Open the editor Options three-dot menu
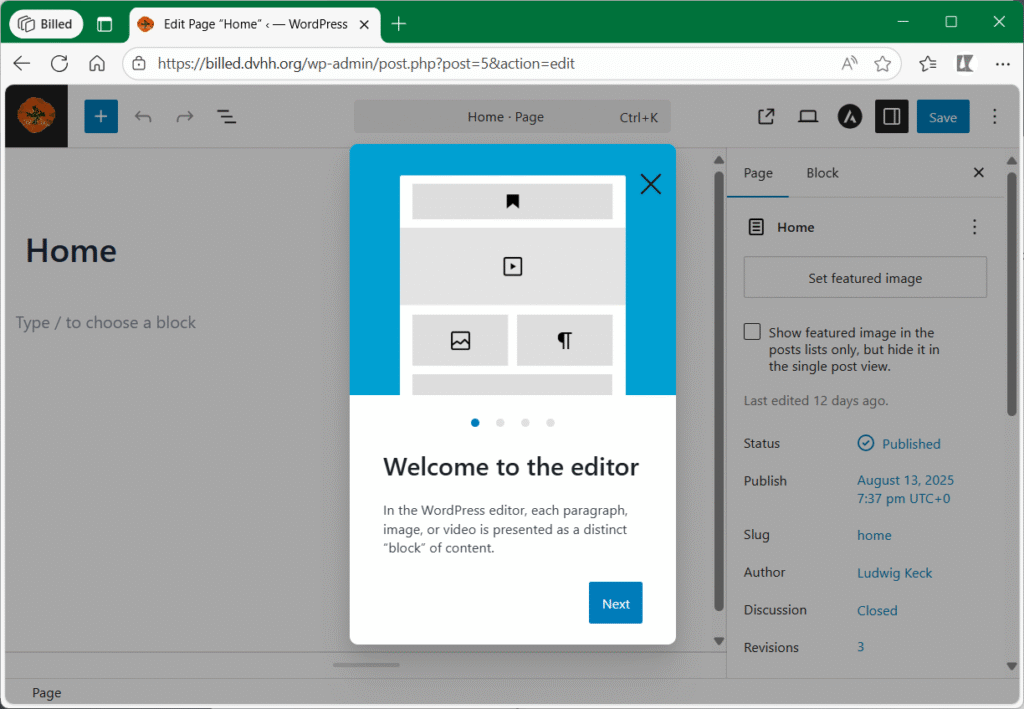 (x=994, y=117)
